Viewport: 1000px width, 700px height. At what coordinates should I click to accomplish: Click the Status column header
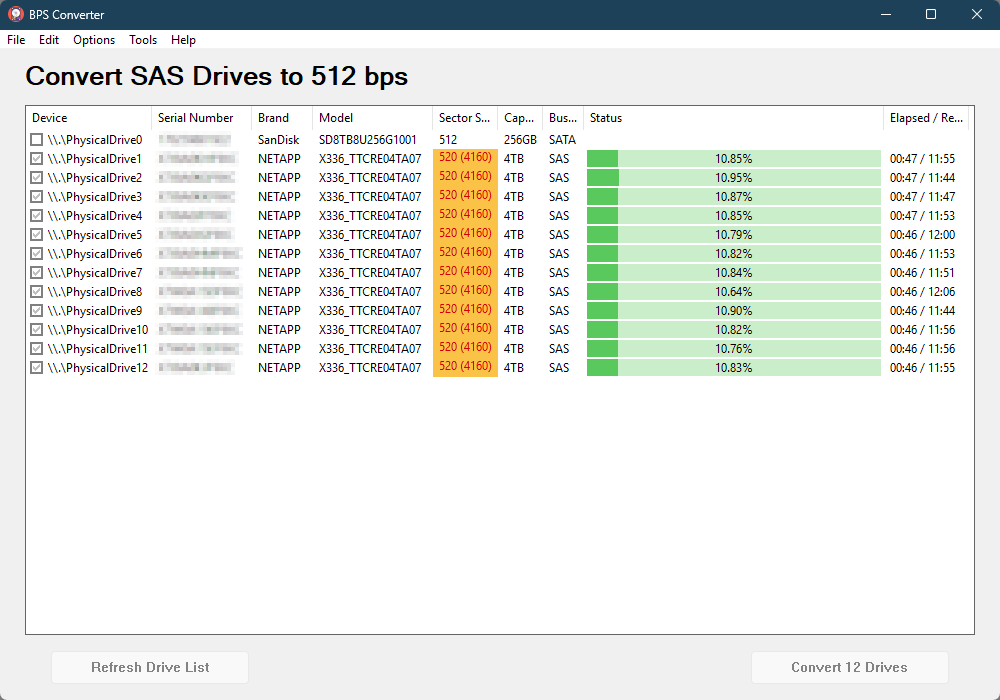[606, 118]
